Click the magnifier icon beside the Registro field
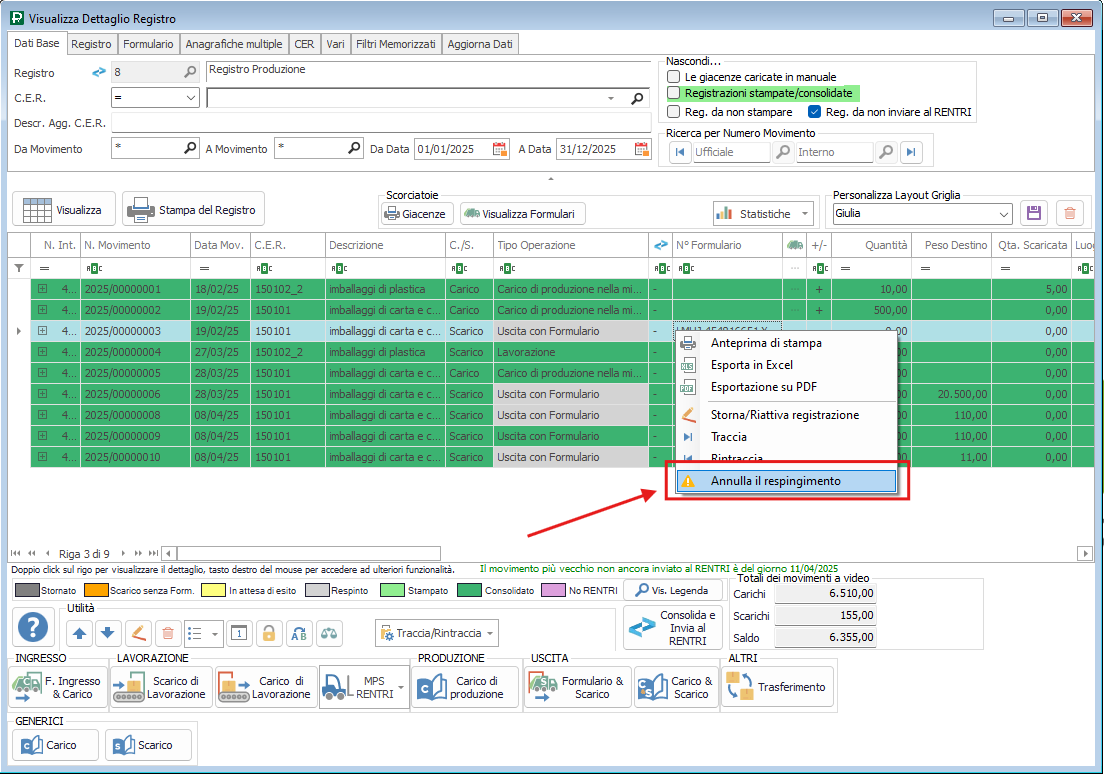Screen dimensions: 1104x774 click(191, 72)
